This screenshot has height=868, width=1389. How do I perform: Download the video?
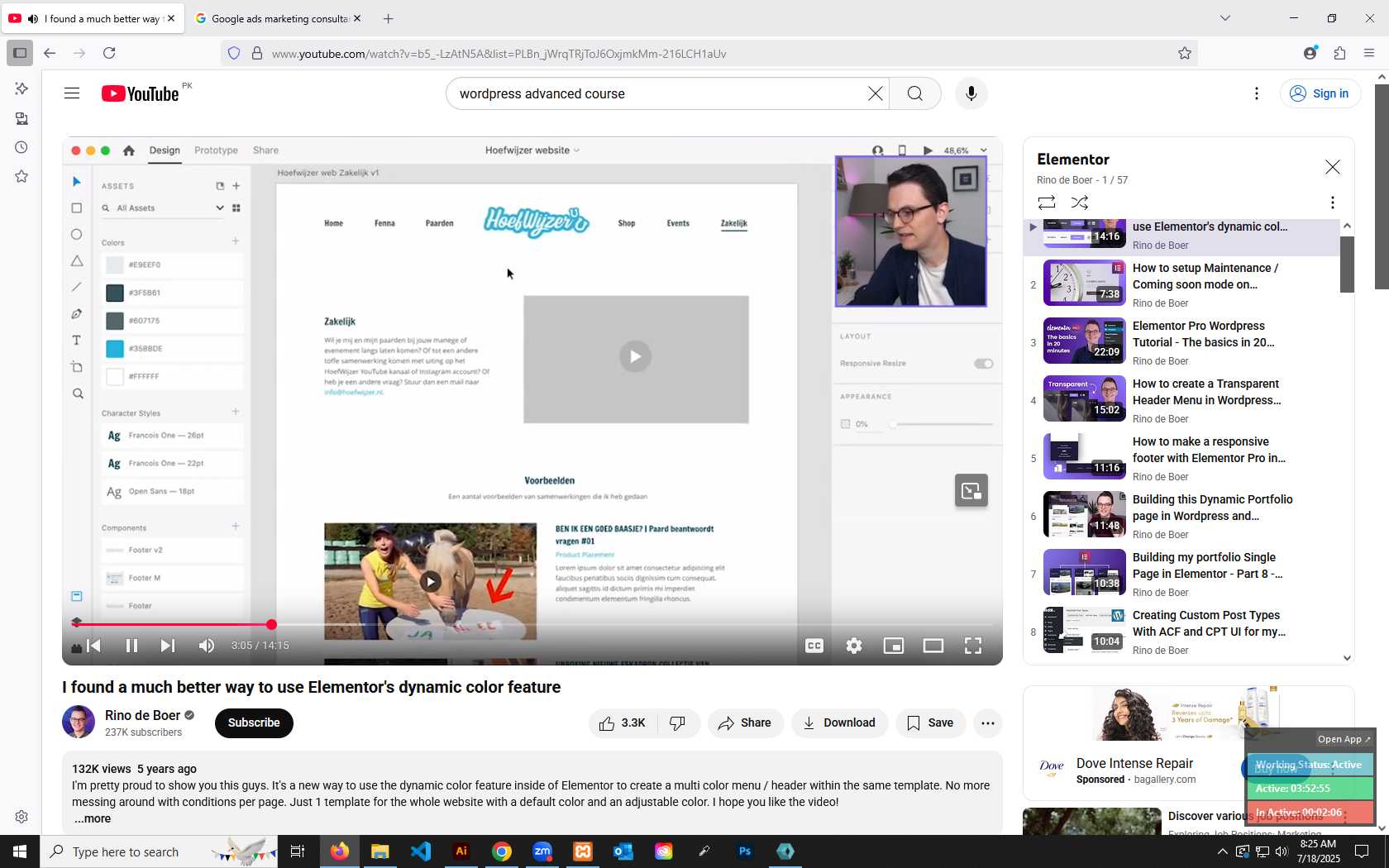click(839, 723)
